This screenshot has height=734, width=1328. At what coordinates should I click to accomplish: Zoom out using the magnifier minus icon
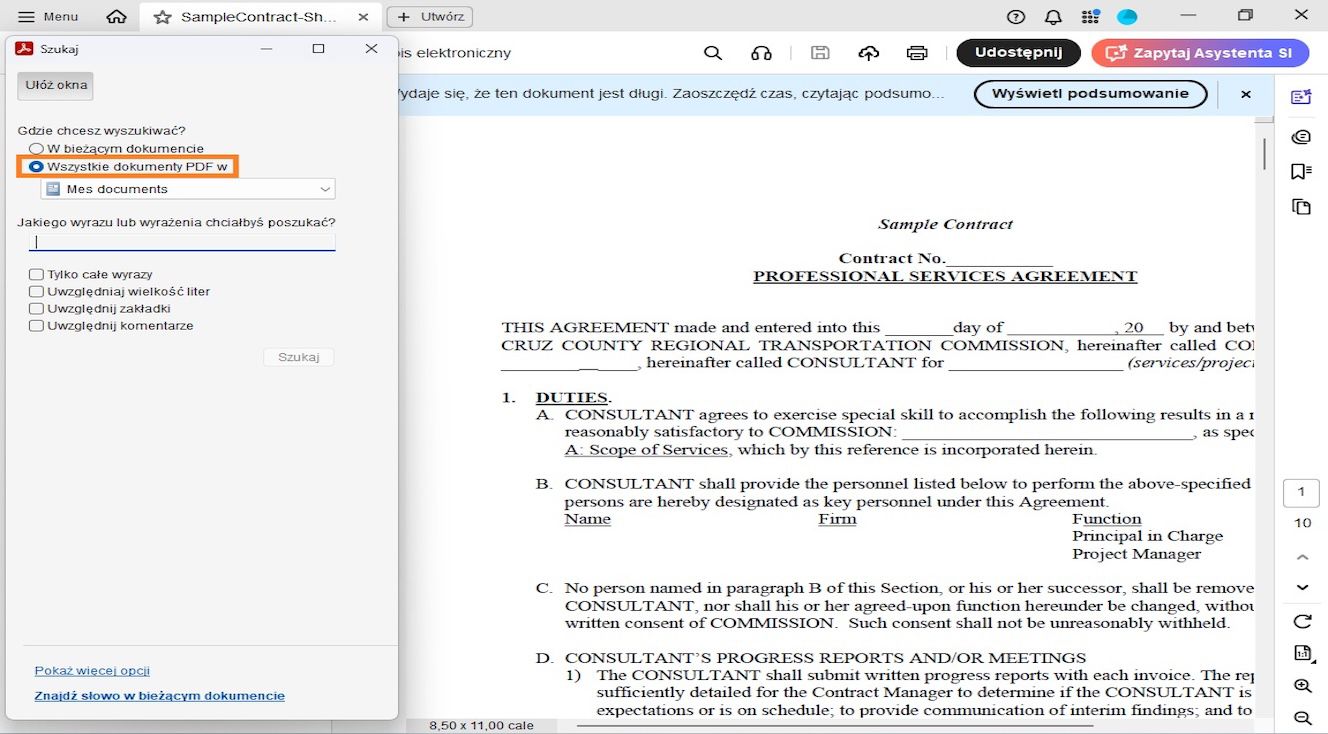[x=1301, y=717]
